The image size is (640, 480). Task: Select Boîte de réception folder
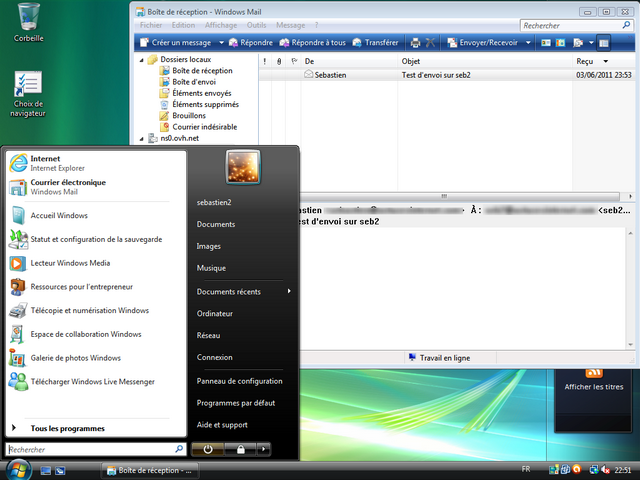point(197,71)
